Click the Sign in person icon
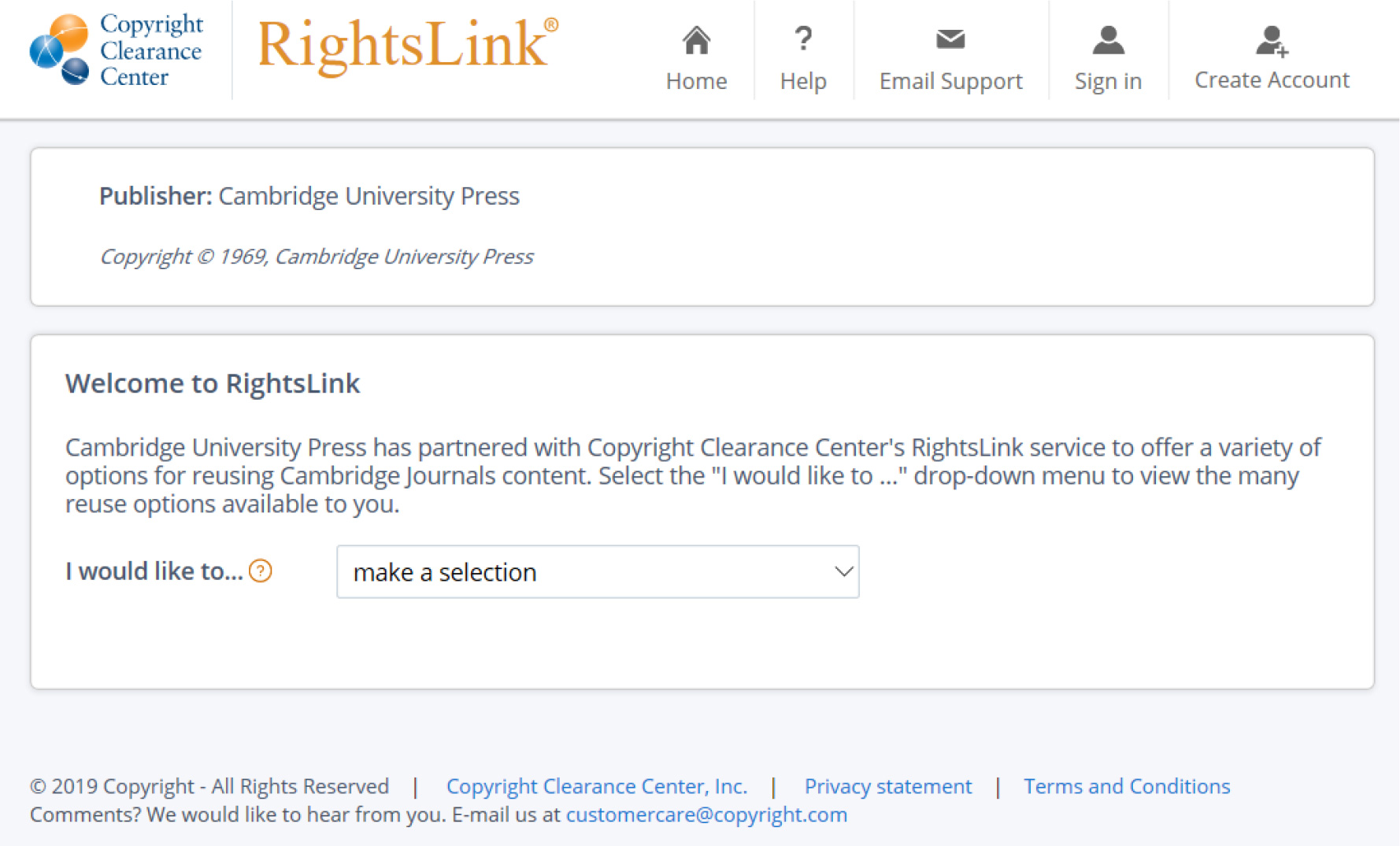The image size is (1400, 846). click(1108, 40)
